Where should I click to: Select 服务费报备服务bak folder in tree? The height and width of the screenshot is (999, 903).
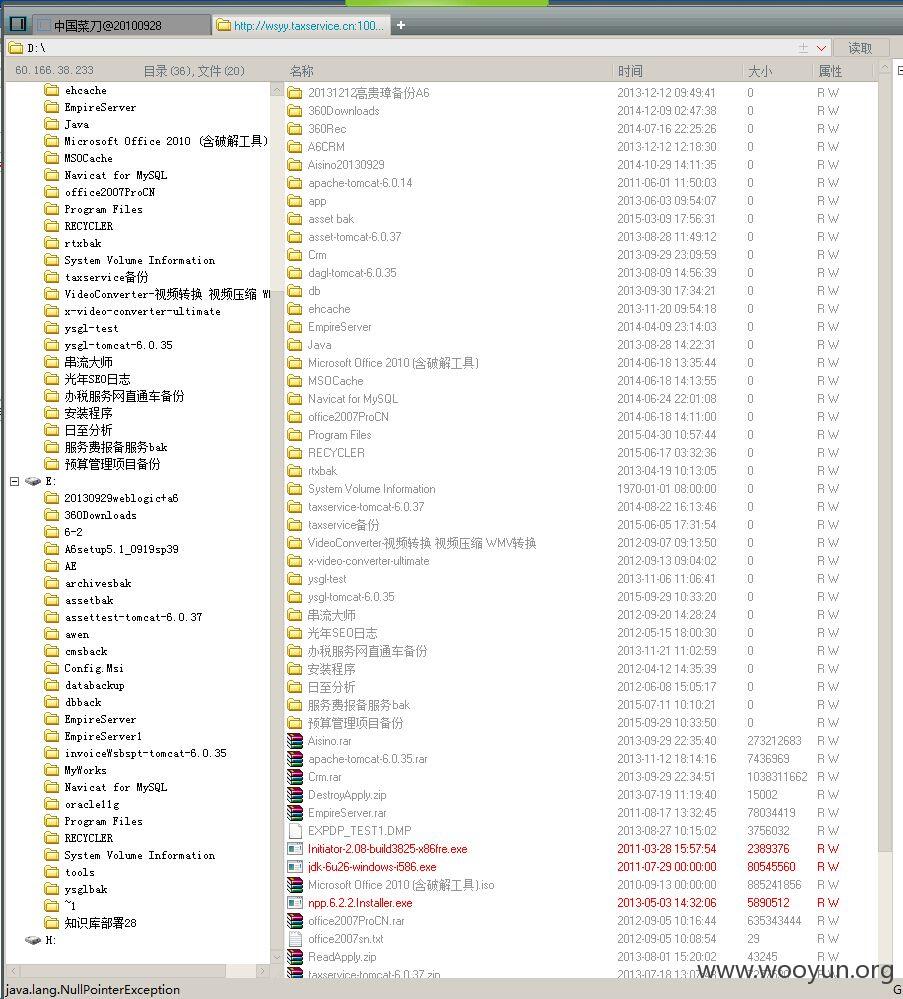[x=115, y=447]
